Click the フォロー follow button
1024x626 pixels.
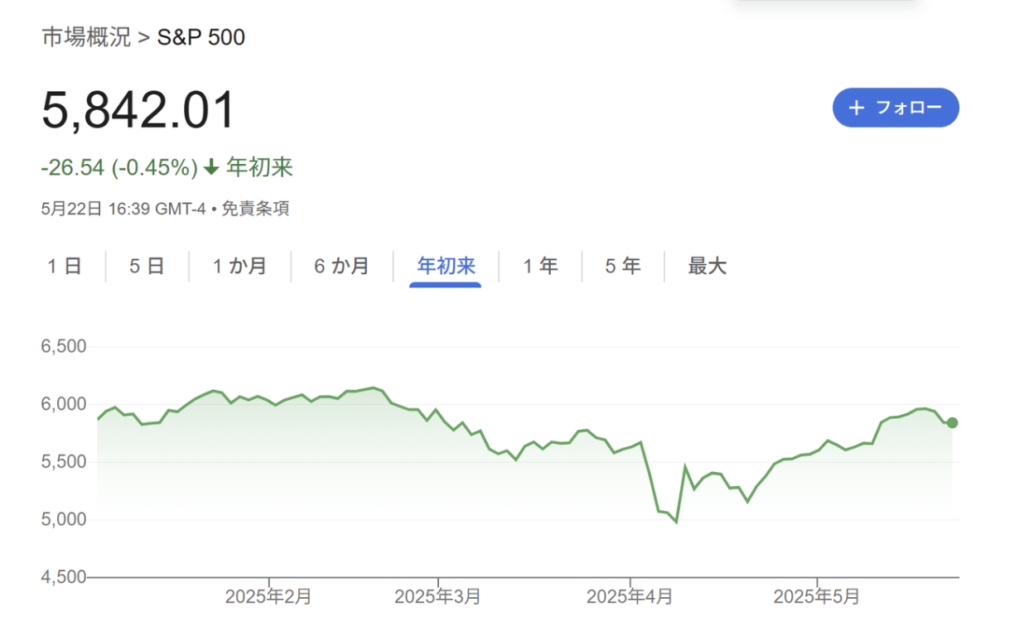click(895, 108)
